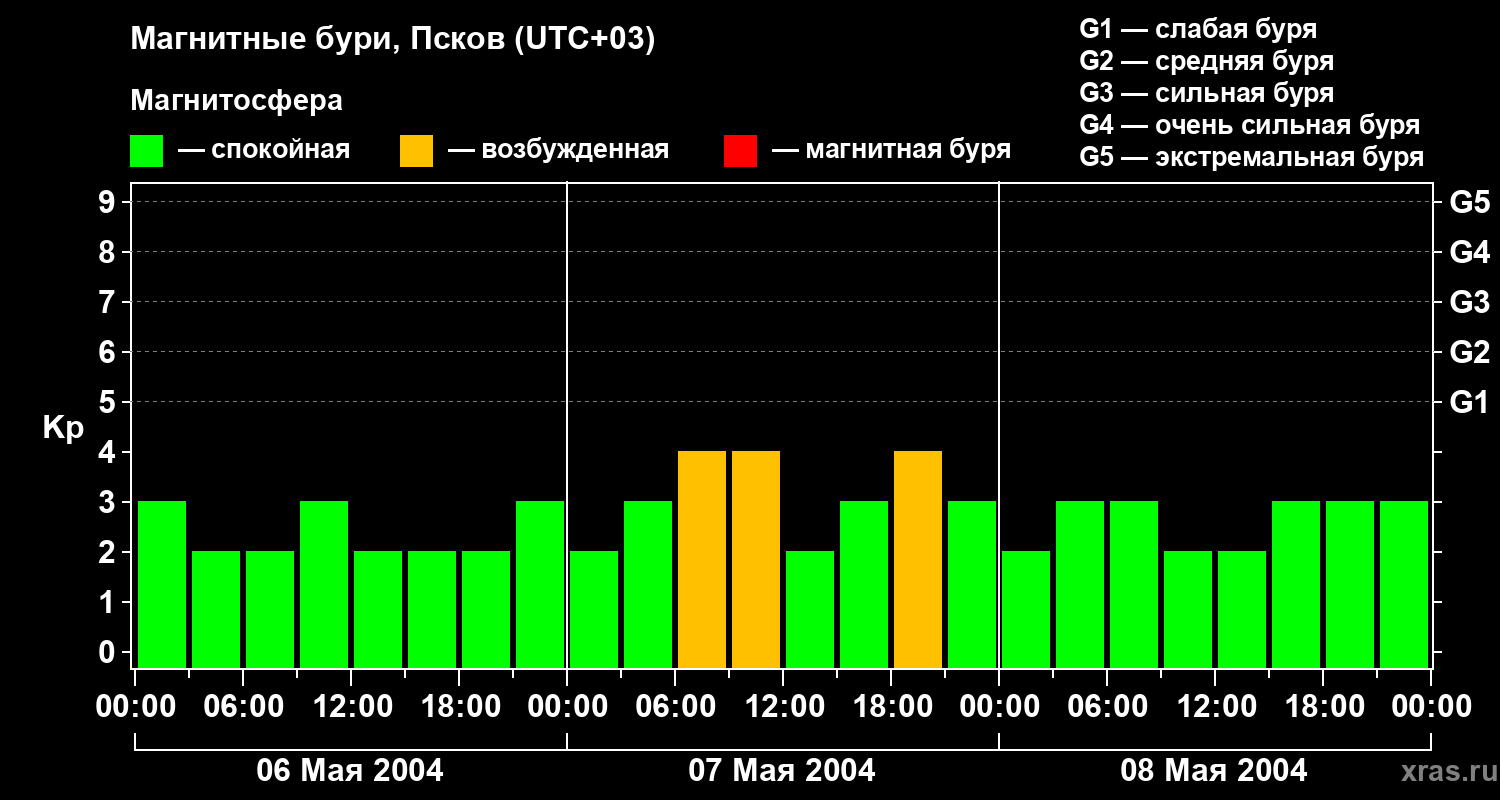Click the orange bar for 07 May 06:00–09:00

click(702, 560)
